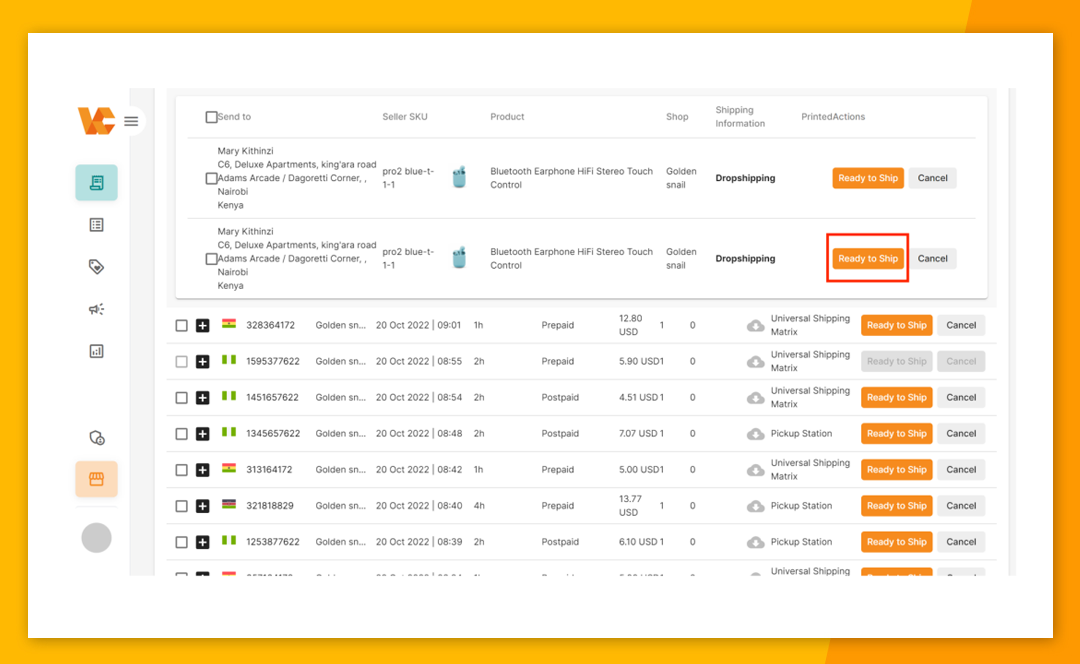Click the second blue earphone product thumbnail
This screenshot has height=664, width=1080.
459,258
